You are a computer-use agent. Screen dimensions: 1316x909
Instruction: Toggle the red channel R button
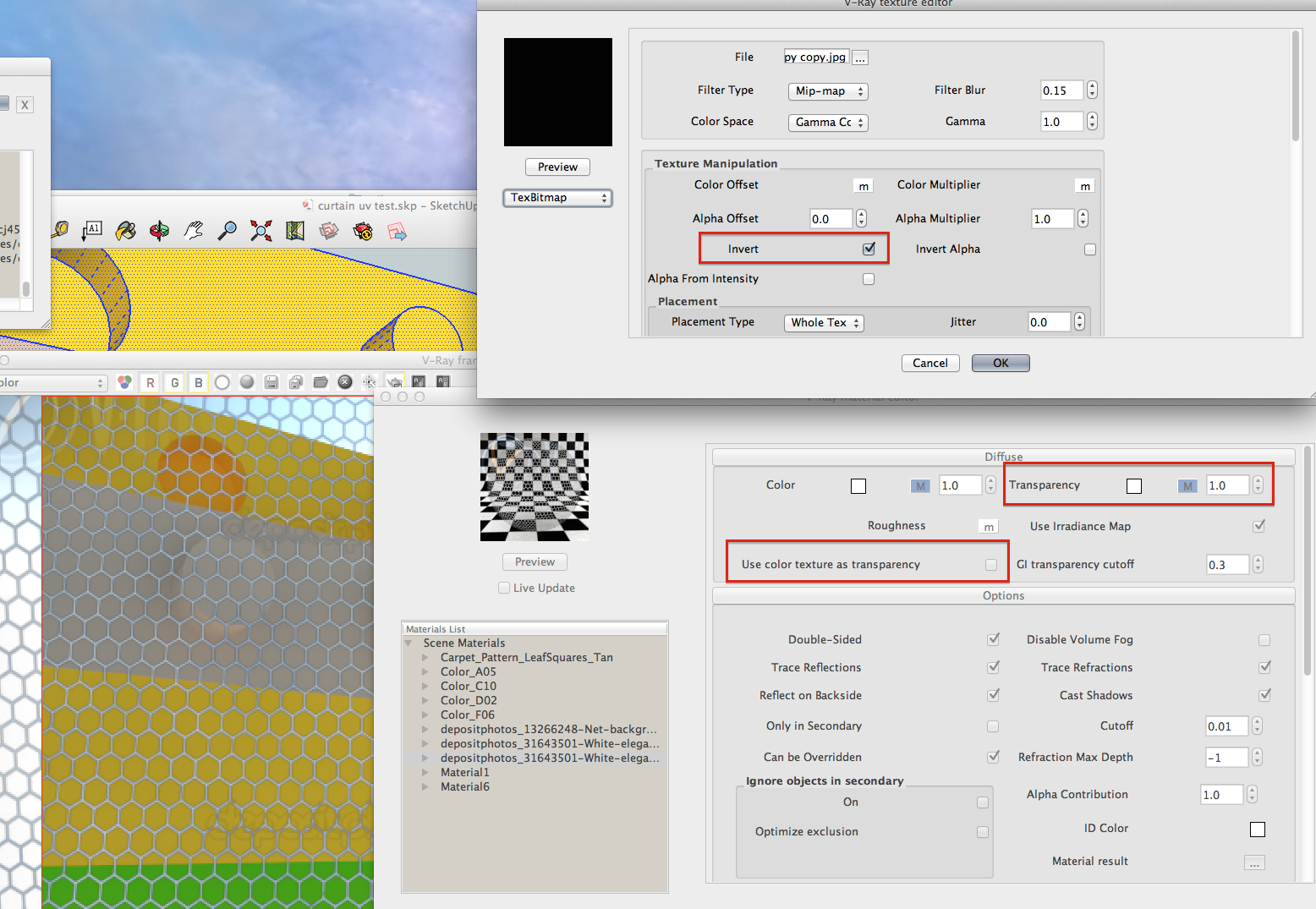pos(151,382)
